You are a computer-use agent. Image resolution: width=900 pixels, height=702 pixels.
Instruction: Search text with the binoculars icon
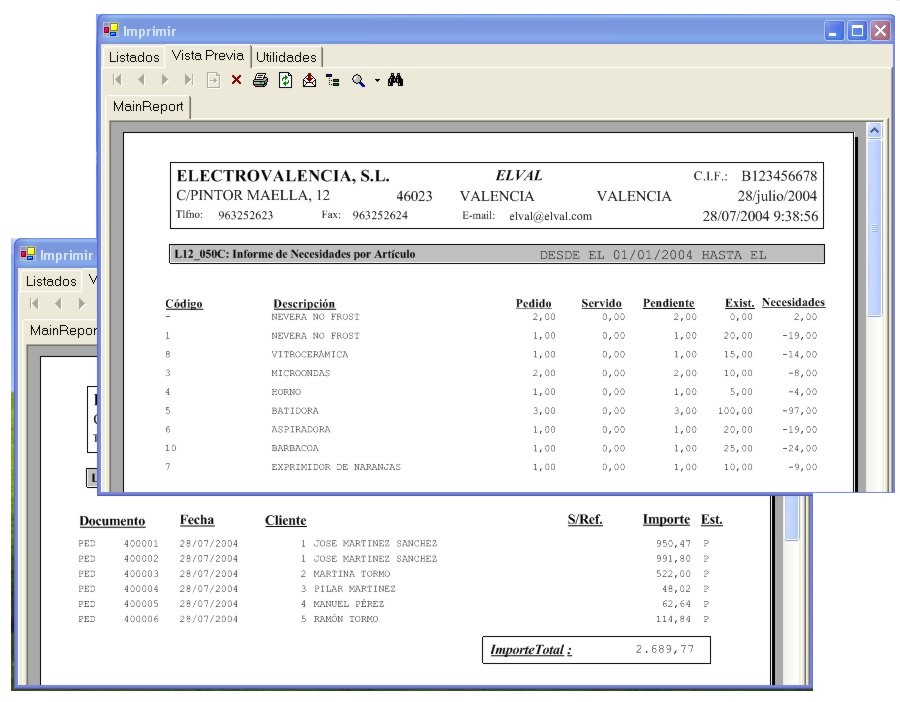395,80
